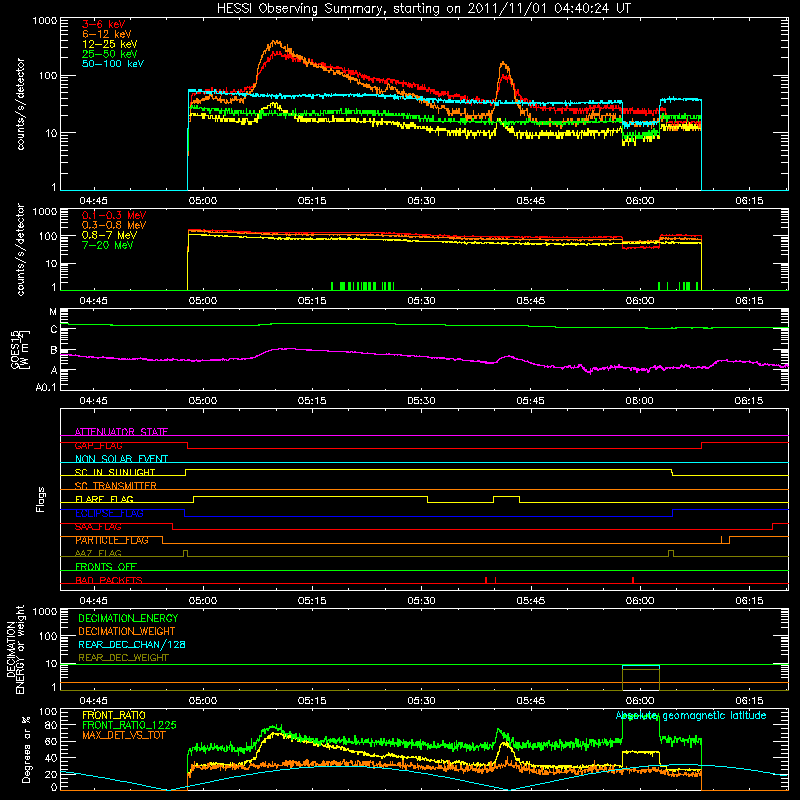
Task: Click the main 6-12 keV flare peak
Action: pos(276,42)
